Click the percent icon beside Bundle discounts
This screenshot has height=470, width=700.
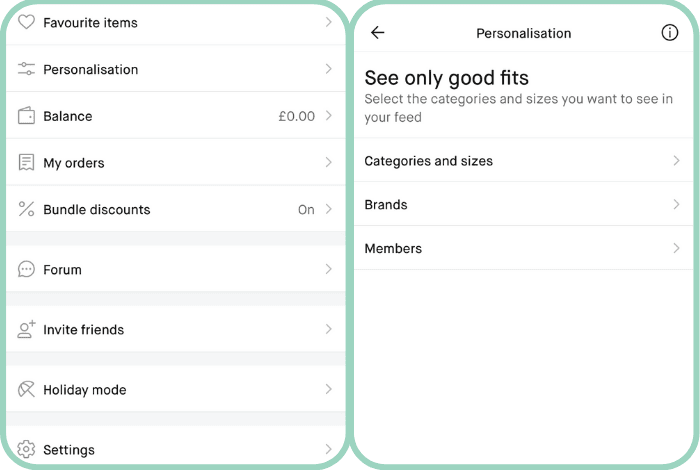27,210
